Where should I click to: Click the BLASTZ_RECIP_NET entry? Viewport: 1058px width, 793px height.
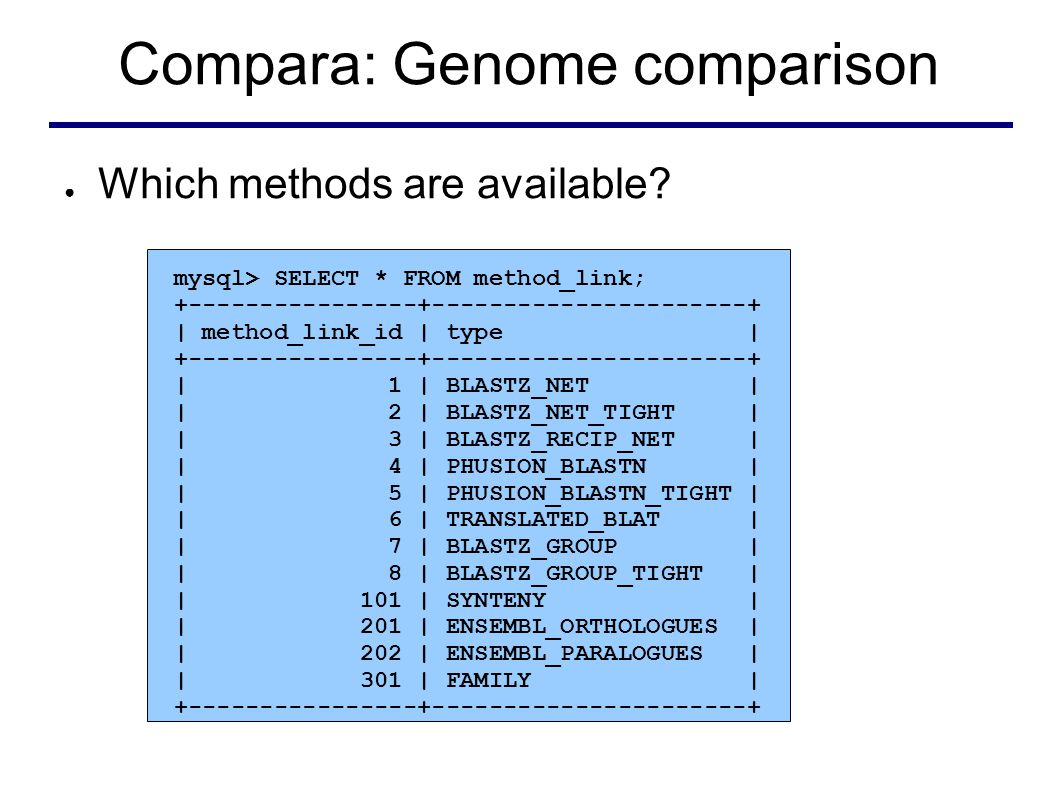click(x=560, y=439)
